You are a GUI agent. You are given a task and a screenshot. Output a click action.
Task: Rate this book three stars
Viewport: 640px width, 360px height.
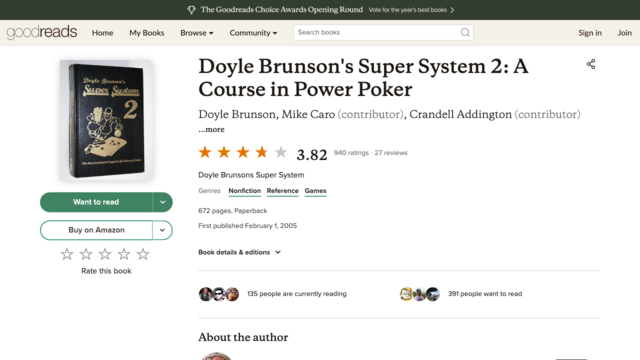coord(105,254)
